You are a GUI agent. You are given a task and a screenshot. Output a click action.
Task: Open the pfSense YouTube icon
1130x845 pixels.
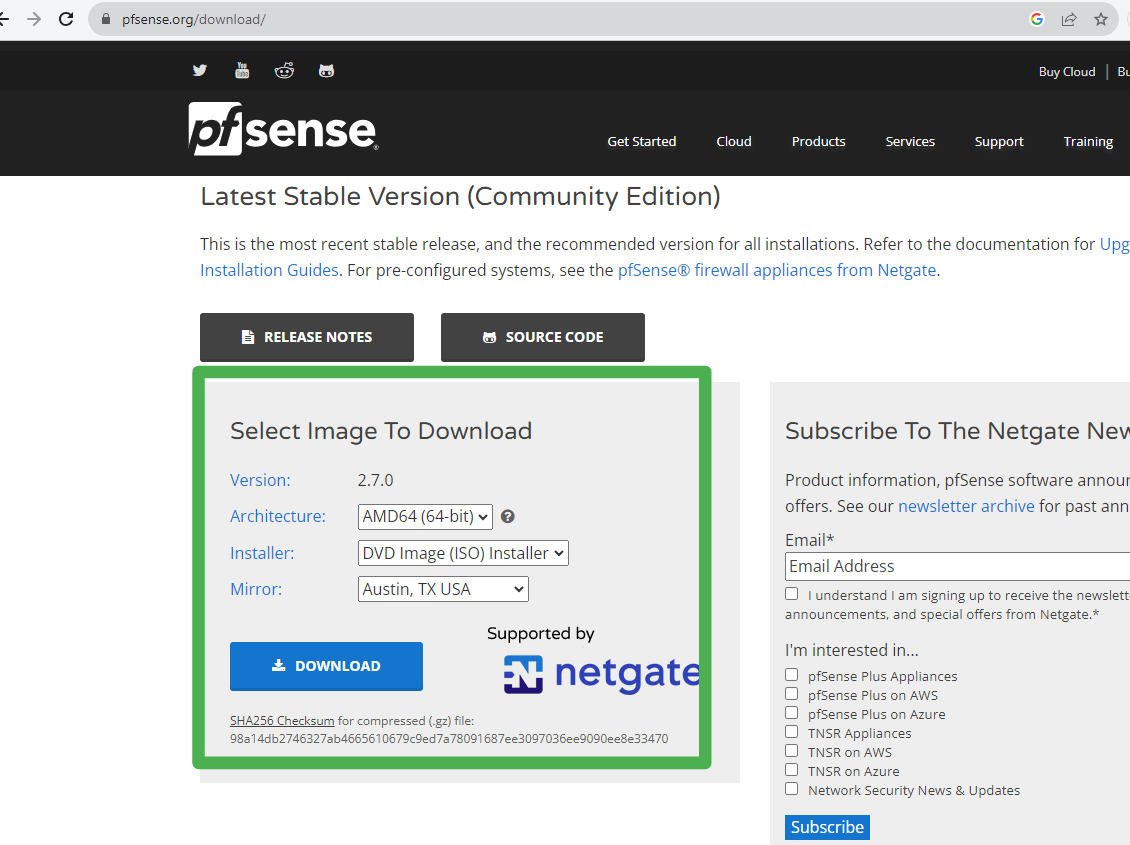[242, 71]
